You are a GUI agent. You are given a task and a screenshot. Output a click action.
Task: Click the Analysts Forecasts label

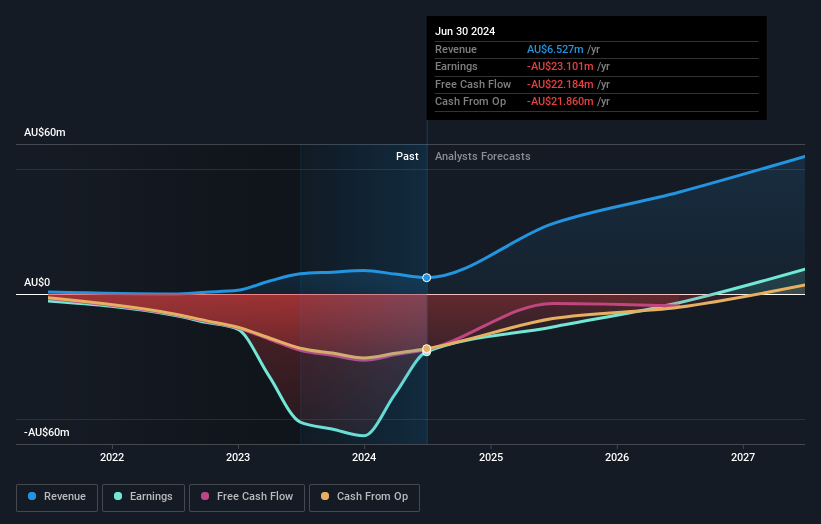click(x=483, y=156)
